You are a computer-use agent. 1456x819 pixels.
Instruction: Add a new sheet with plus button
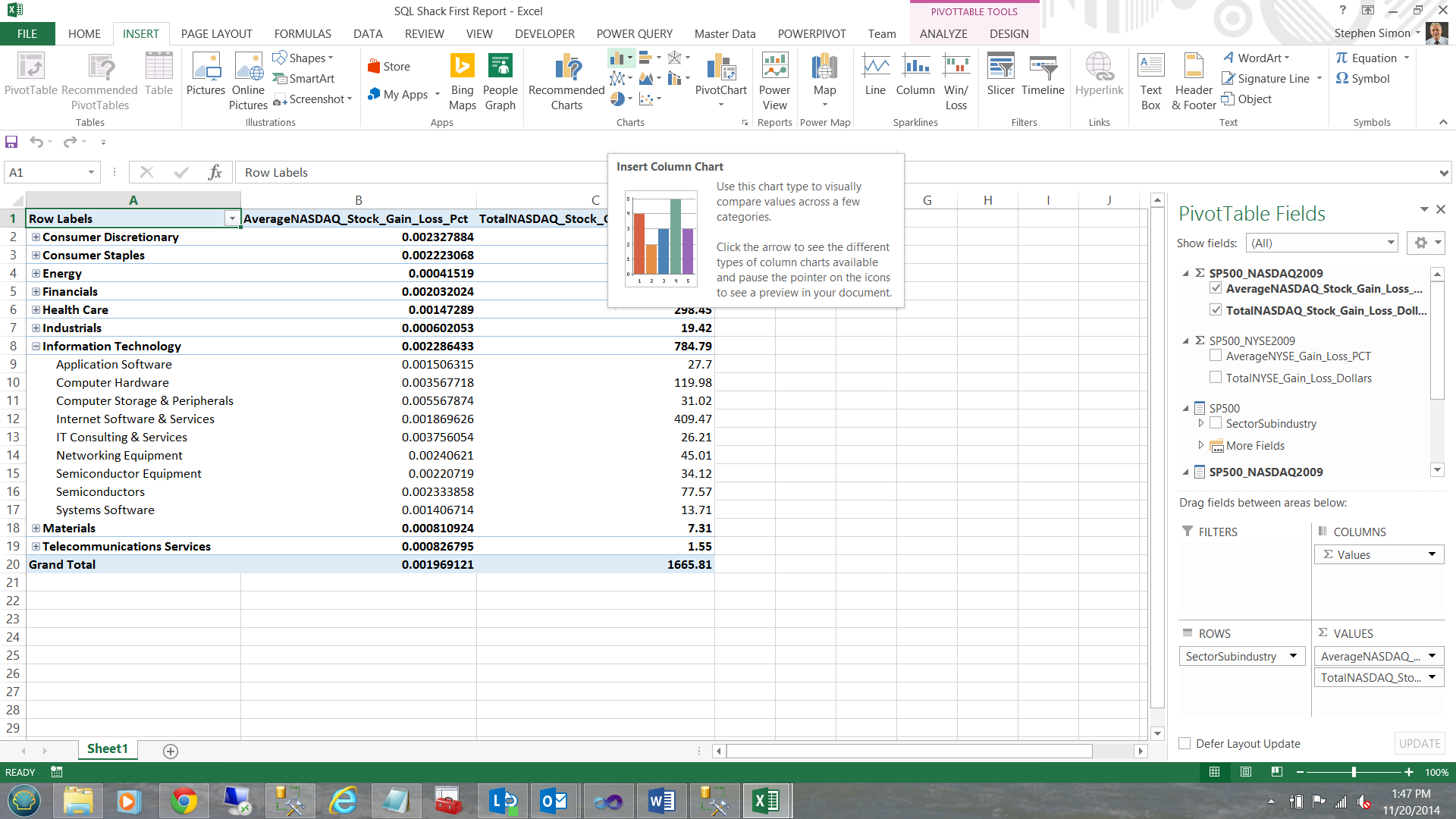click(x=171, y=751)
